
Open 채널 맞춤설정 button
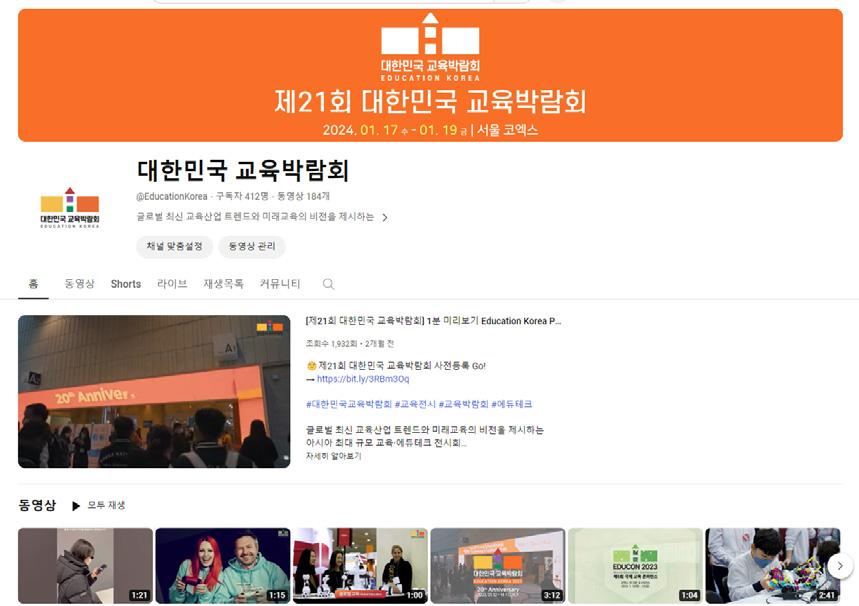(174, 247)
